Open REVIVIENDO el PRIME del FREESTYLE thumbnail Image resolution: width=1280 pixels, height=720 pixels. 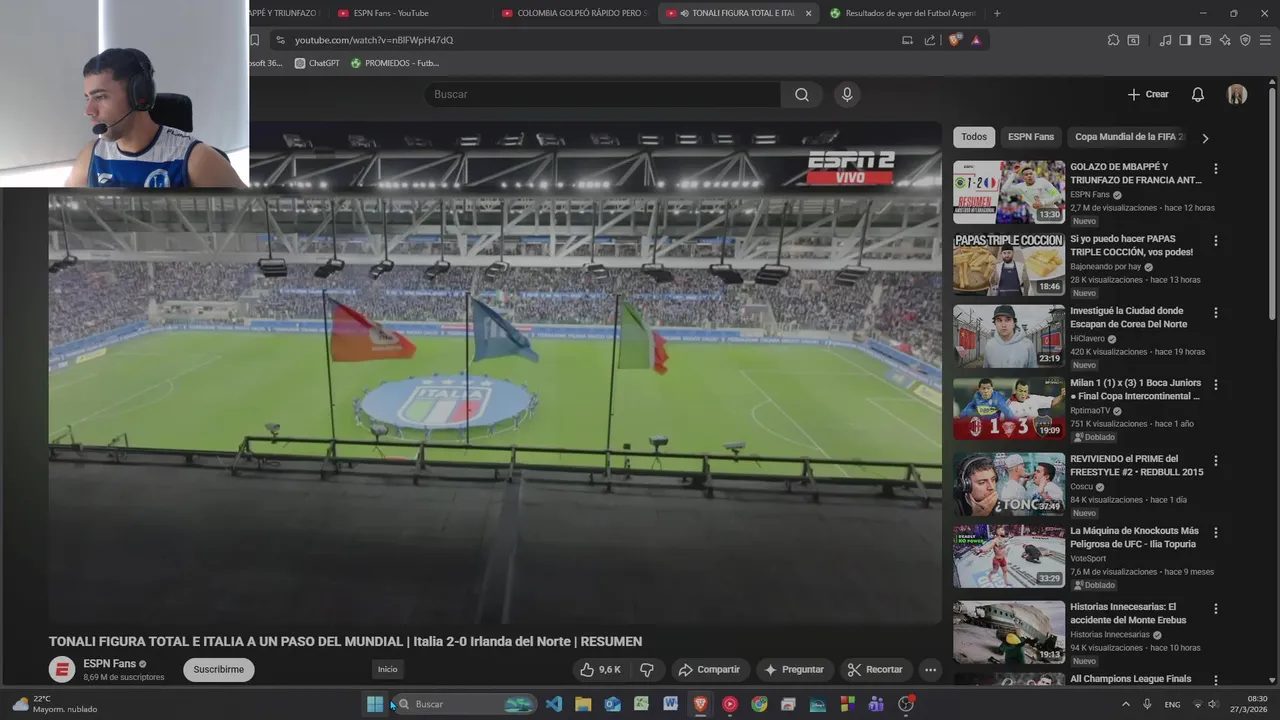(1009, 484)
